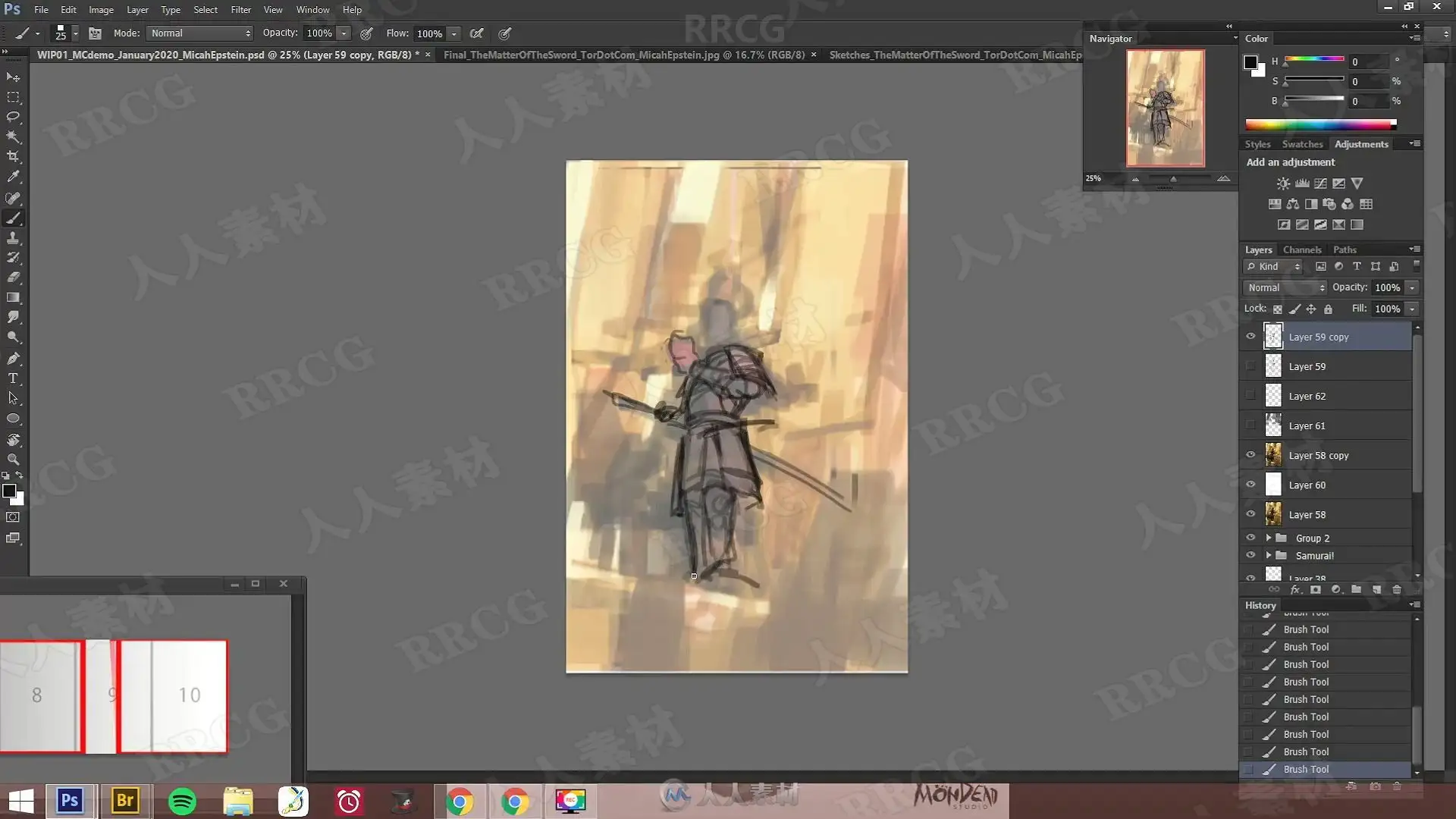Hide Layer 59 copy

click(1250, 337)
